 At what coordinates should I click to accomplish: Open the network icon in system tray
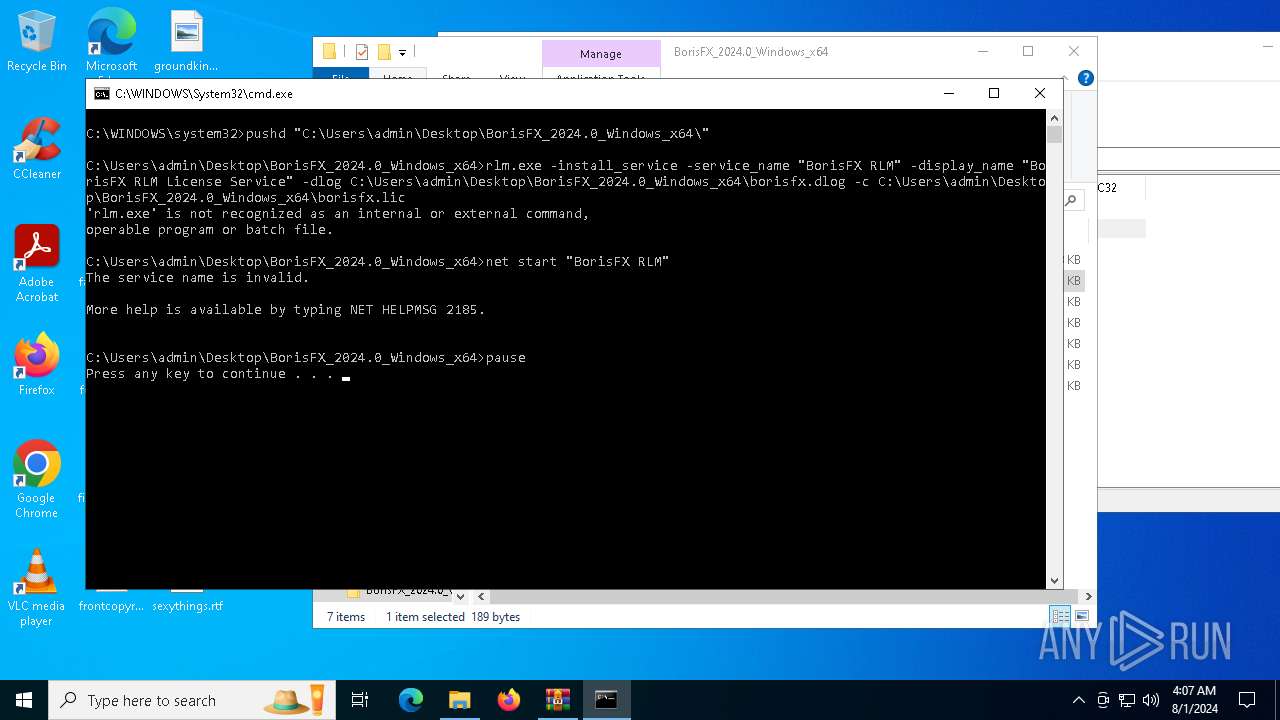tap(1127, 700)
